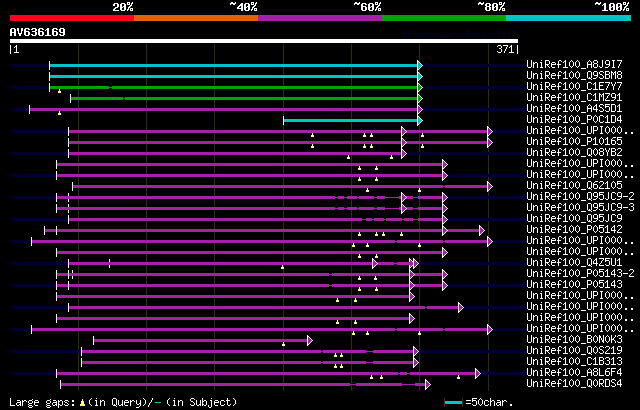Click the purple alignment bar of UniRef100_A8L6F4
The height and width of the screenshot is (410, 640).
[x=266, y=373]
